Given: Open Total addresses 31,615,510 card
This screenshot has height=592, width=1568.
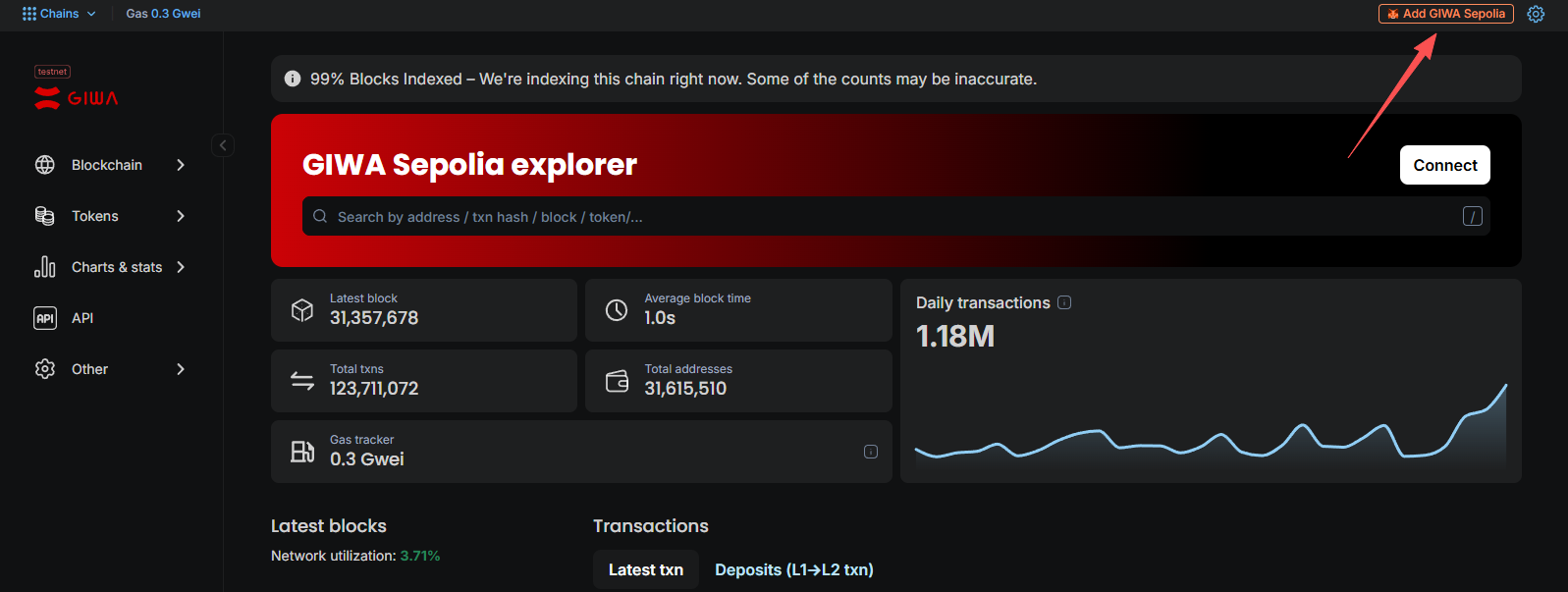Looking at the screenshot, I should [x=738, y=381].
